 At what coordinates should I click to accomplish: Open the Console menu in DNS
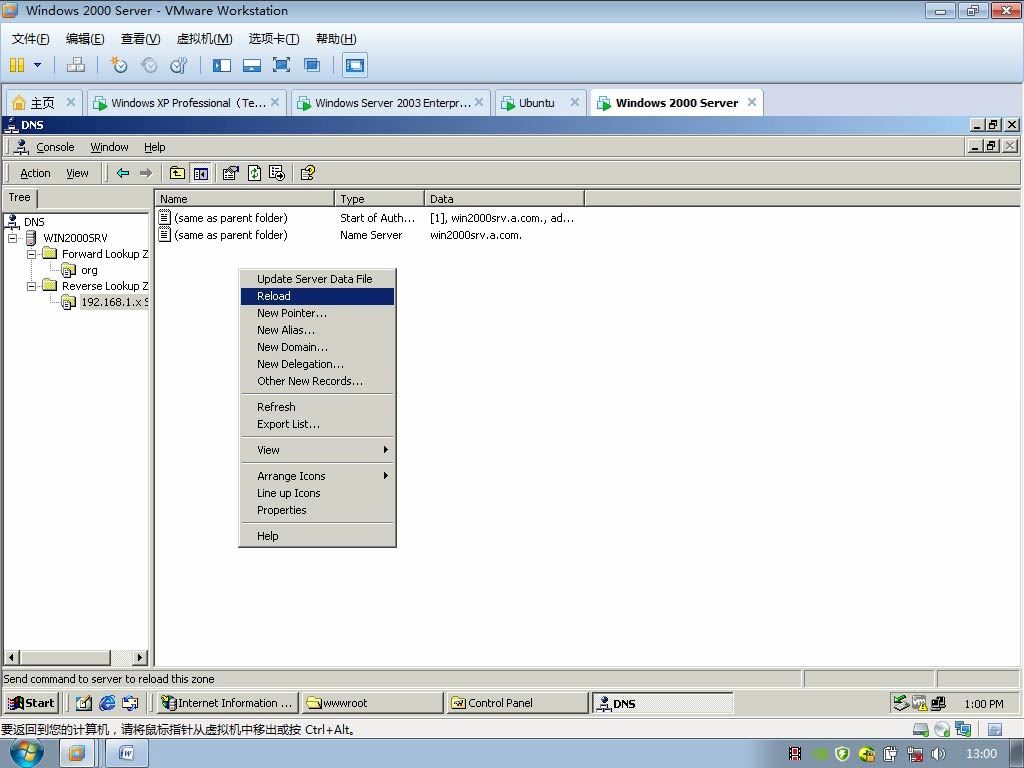(x=55, y=147)
